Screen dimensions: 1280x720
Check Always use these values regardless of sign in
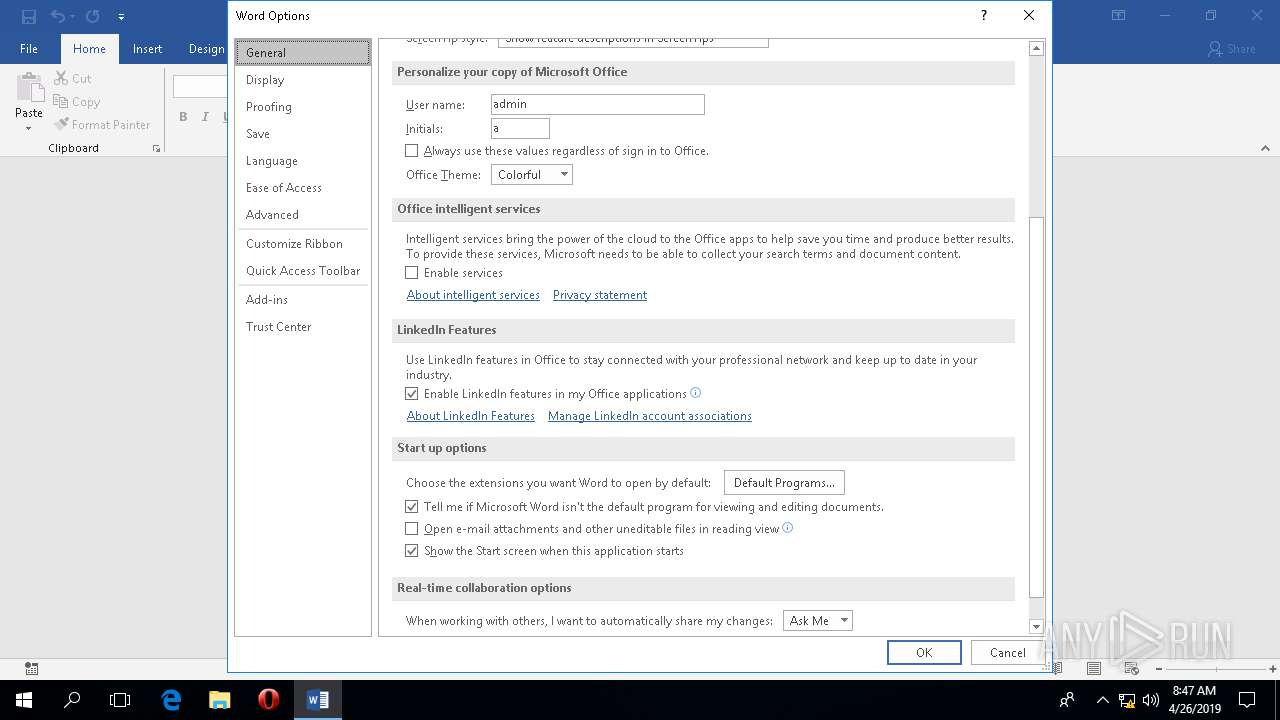click(411, 151)
